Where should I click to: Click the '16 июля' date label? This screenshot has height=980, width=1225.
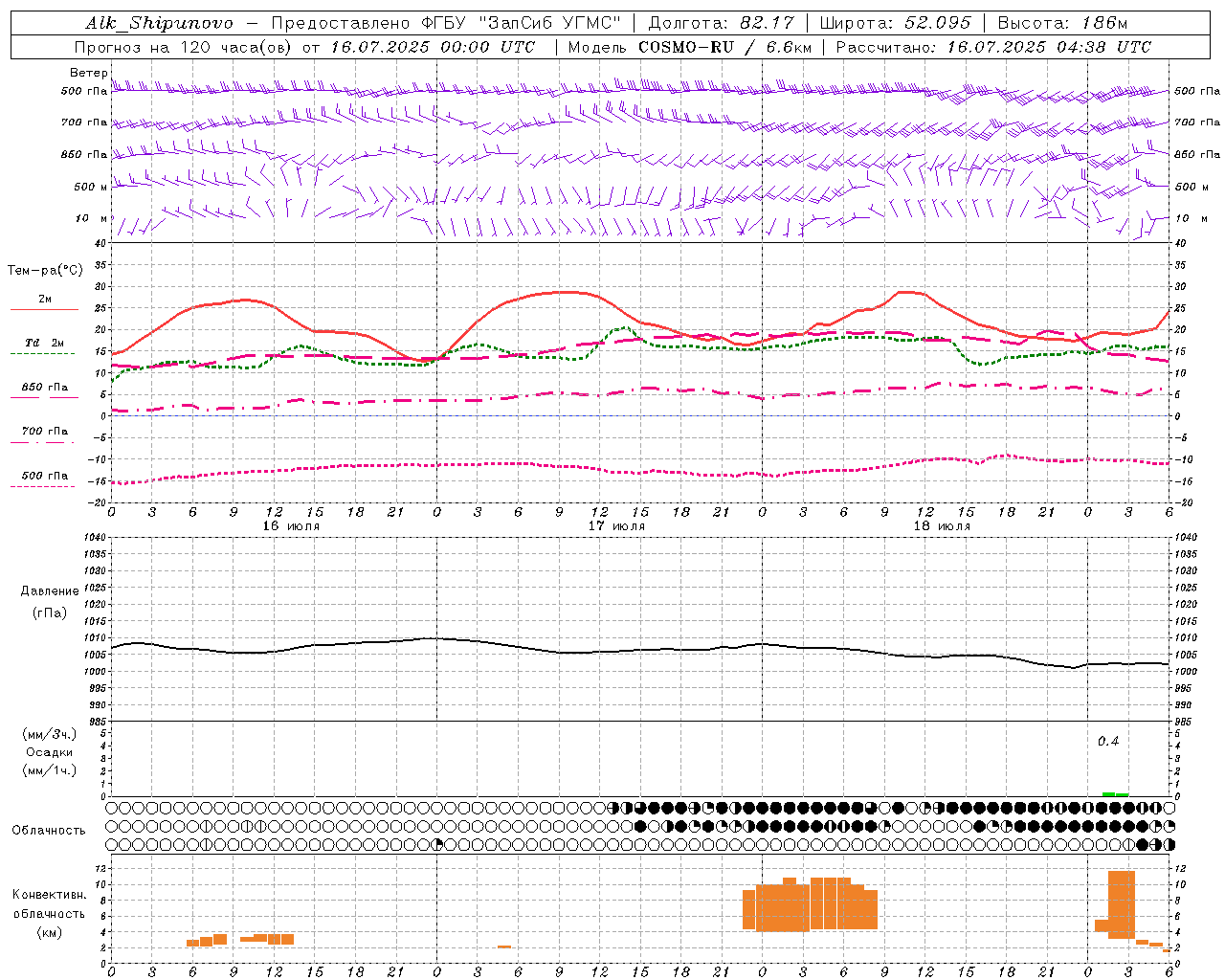click(291, 526)
